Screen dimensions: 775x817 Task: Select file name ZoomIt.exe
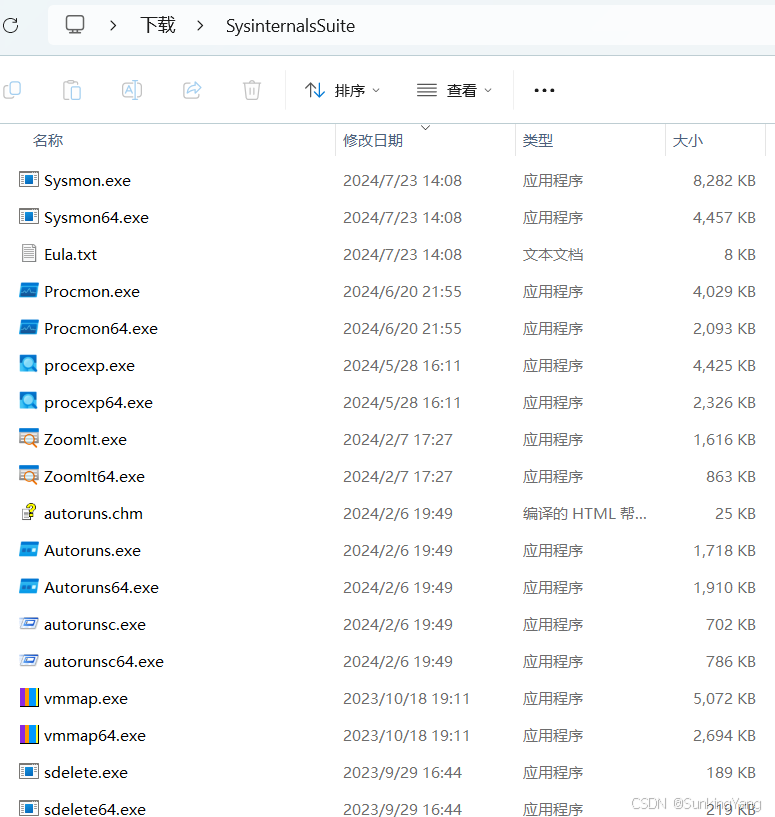(x=85, y=440)
